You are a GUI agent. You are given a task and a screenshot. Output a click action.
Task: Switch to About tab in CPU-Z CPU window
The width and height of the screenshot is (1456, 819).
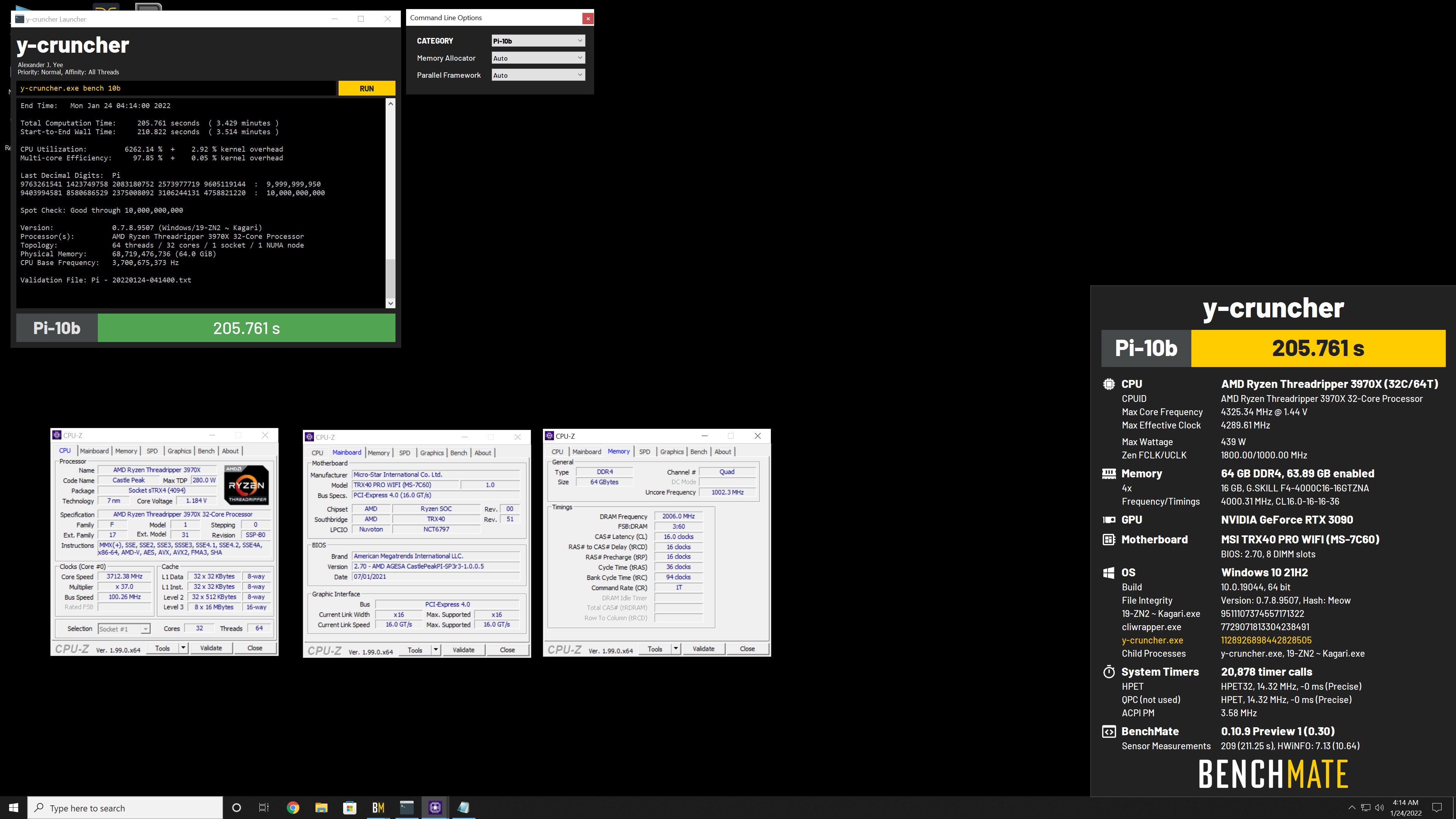click(230, 451)
